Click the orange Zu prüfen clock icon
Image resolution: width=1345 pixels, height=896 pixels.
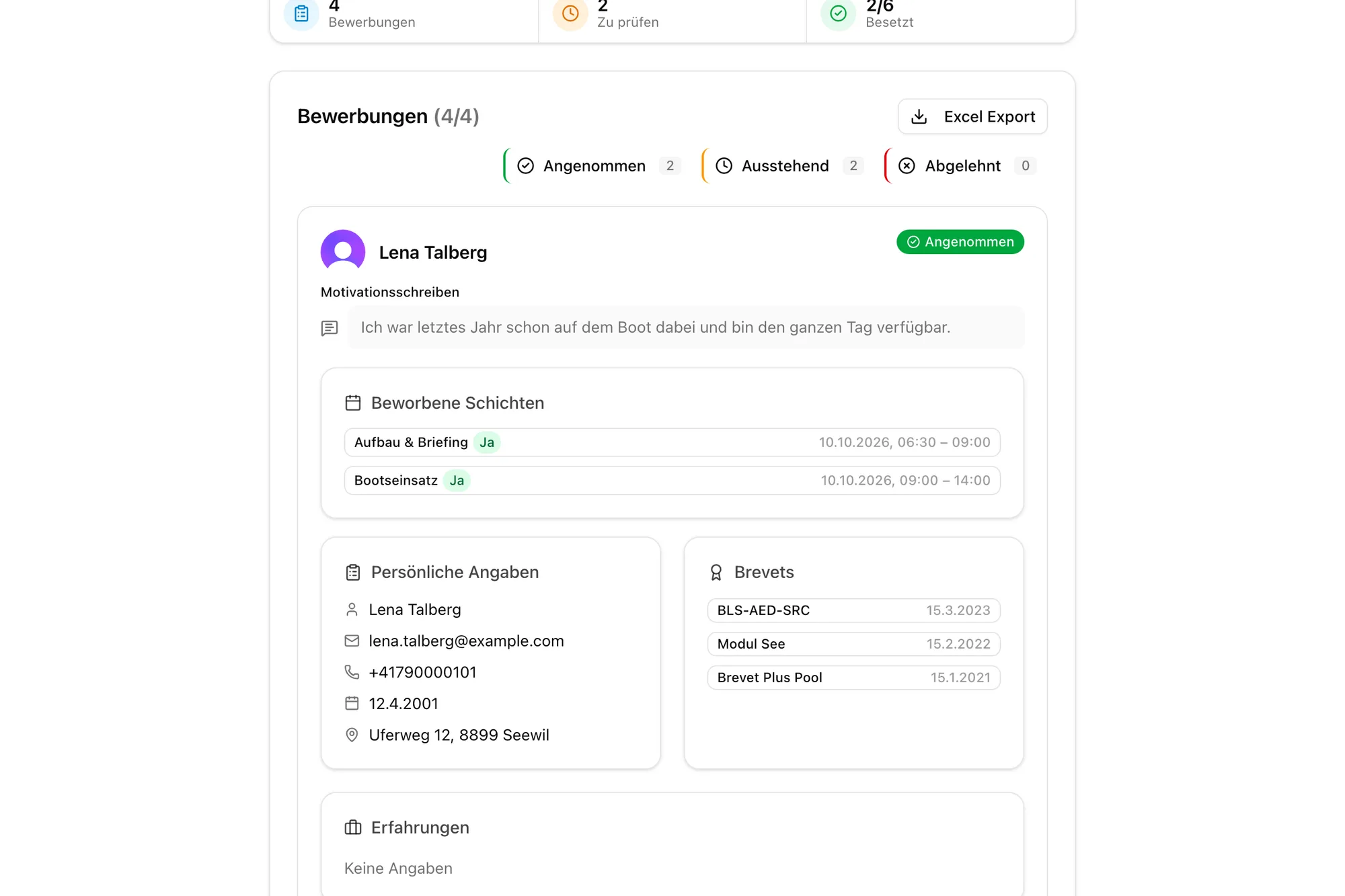click(x=570, y=13)
